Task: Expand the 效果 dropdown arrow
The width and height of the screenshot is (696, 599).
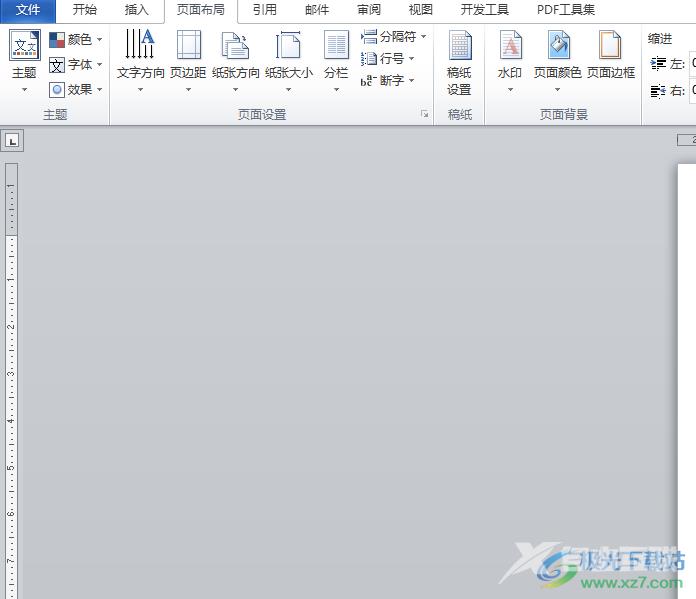Action: 99,90
